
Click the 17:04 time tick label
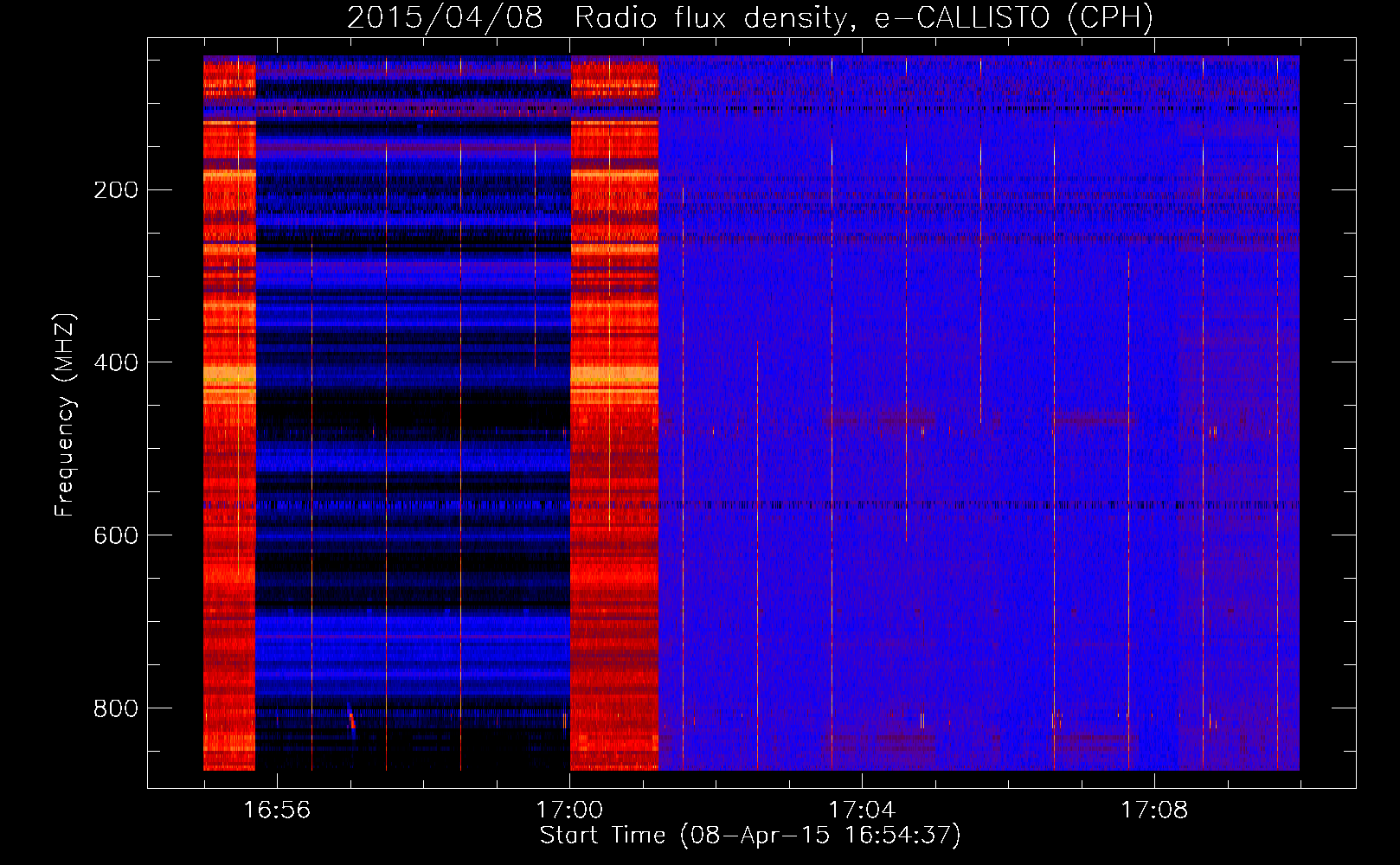862,811
